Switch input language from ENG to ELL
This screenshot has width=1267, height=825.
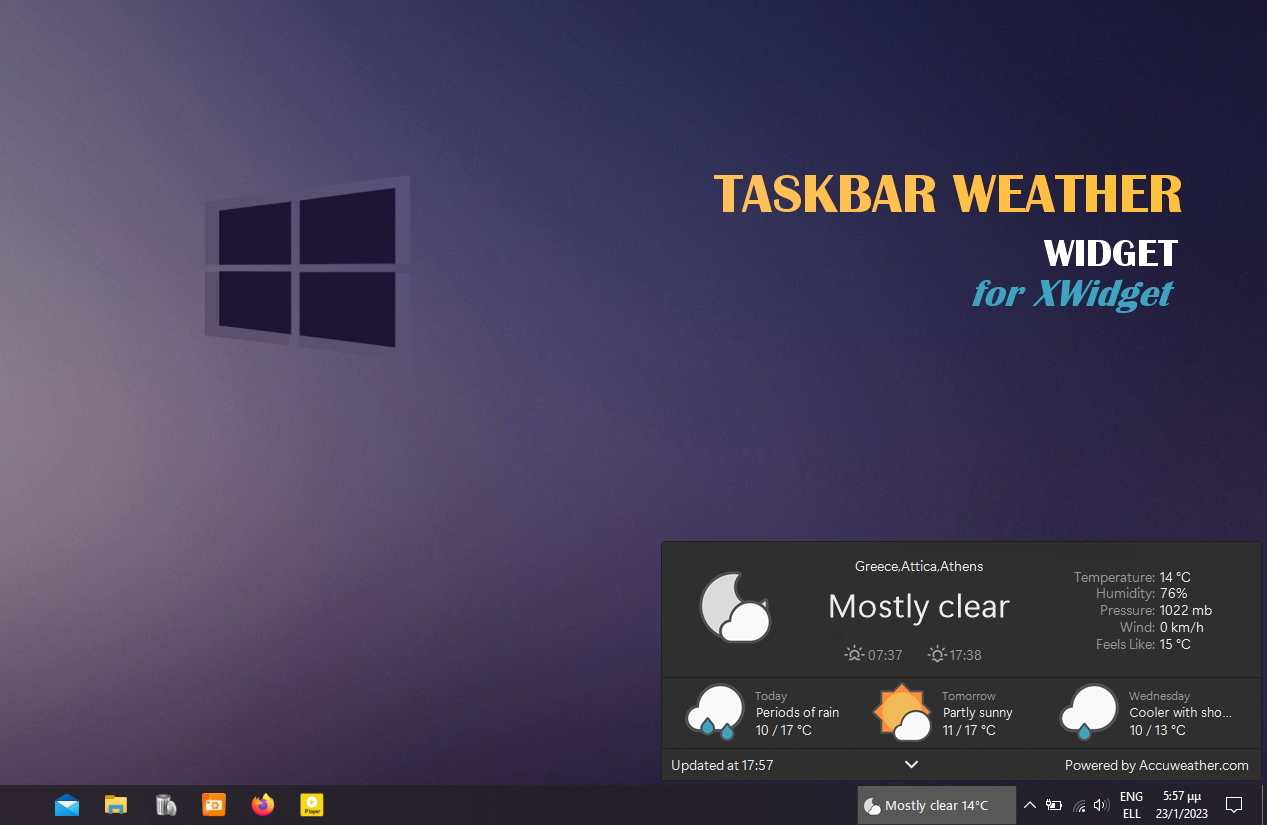(1130, 805)
